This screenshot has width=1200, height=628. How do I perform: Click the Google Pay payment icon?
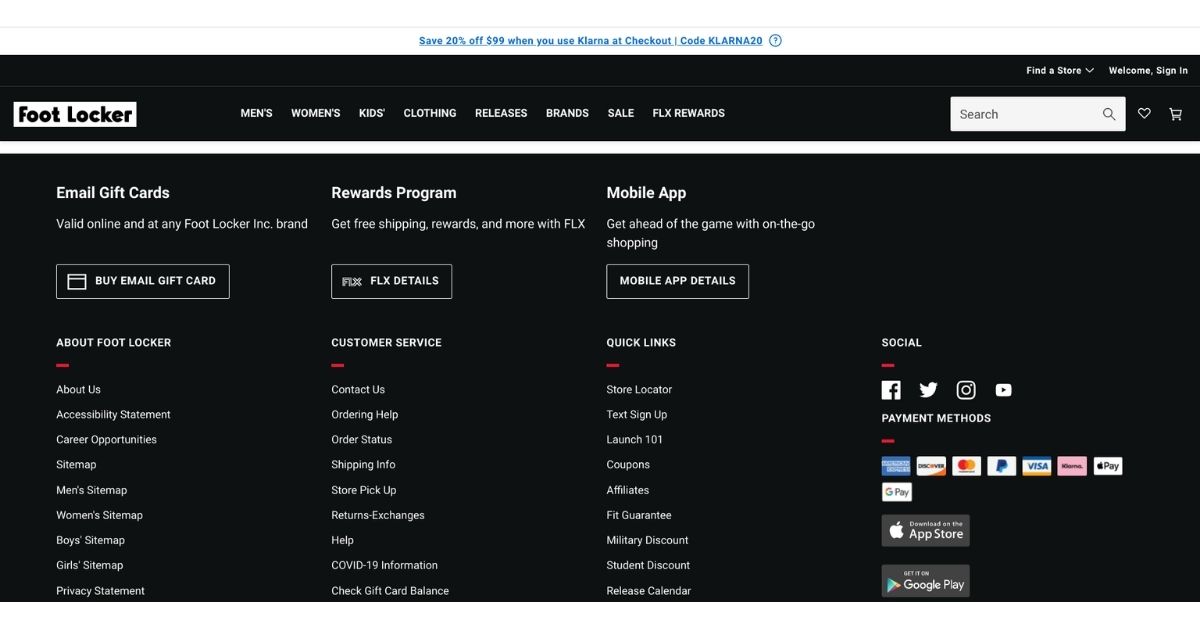(896, 492)
